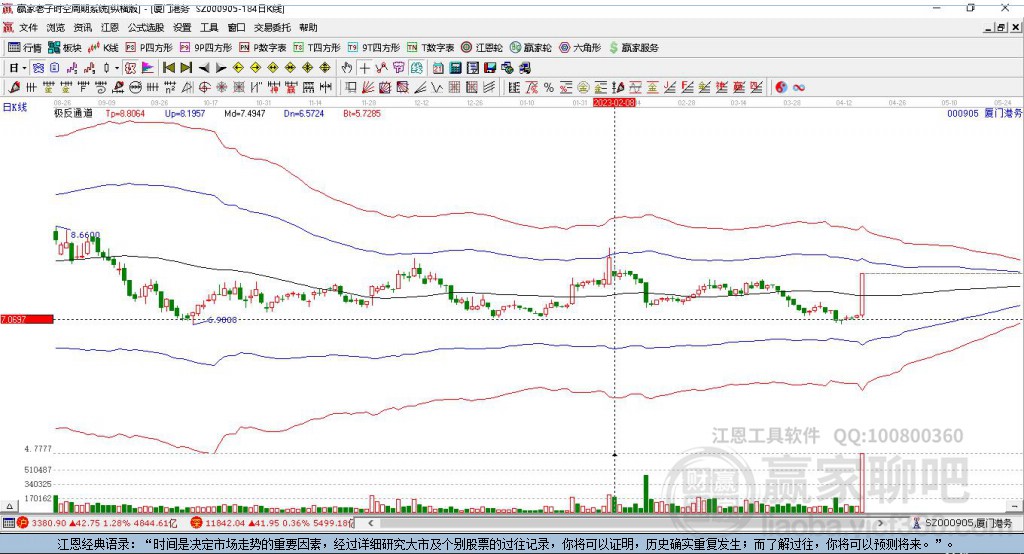1024x554 pixels.
Task: Click the SZ000905,厦门港务 status entry
Action: [963, 523]
